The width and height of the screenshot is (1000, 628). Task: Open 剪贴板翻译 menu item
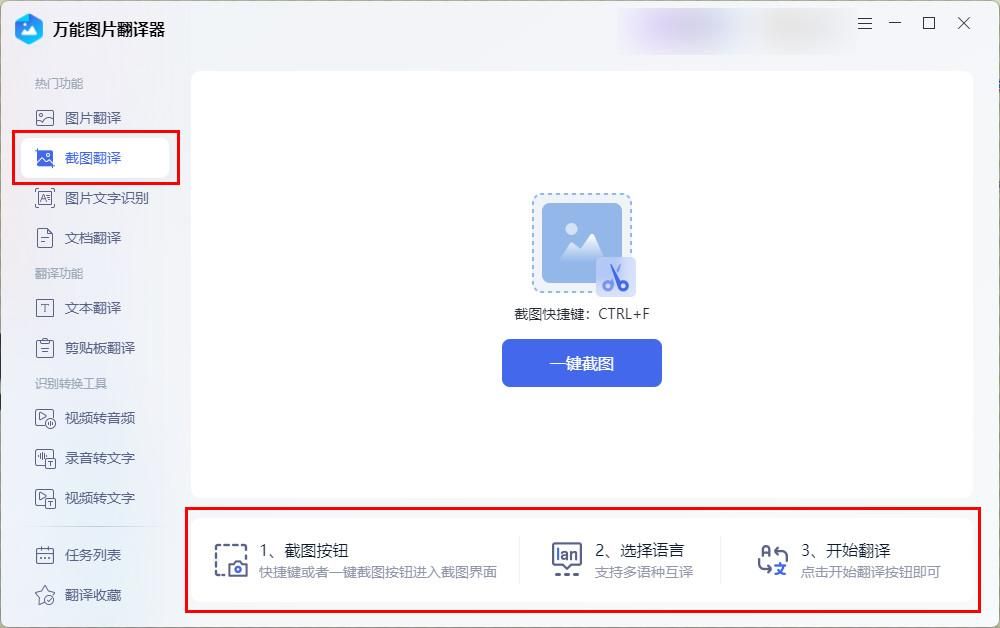[95, 348]
